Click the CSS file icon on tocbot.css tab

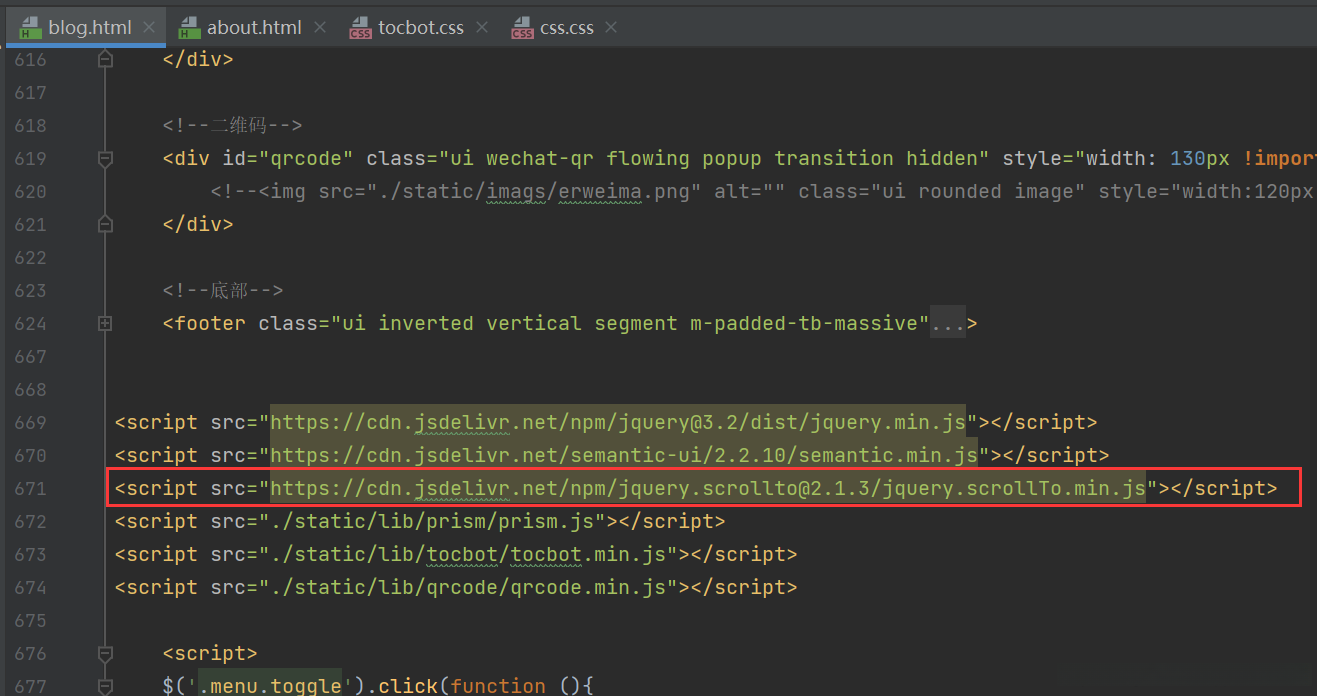pos(360,28)
